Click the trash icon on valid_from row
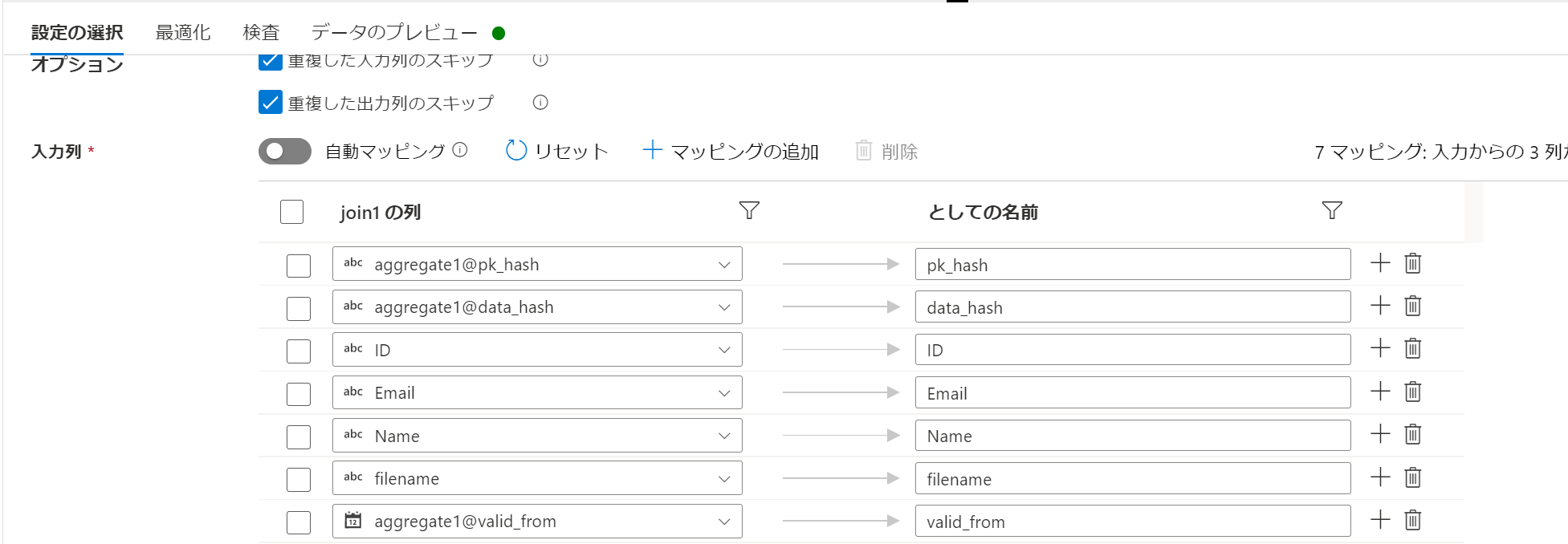 click(1413, 520)
